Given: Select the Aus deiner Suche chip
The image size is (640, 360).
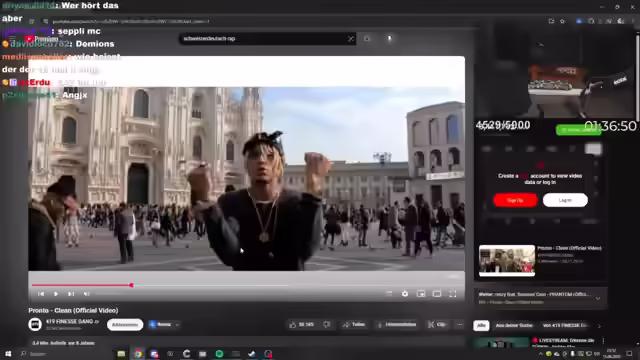Looking at the screenshot, I should click(x=514, y=326).
